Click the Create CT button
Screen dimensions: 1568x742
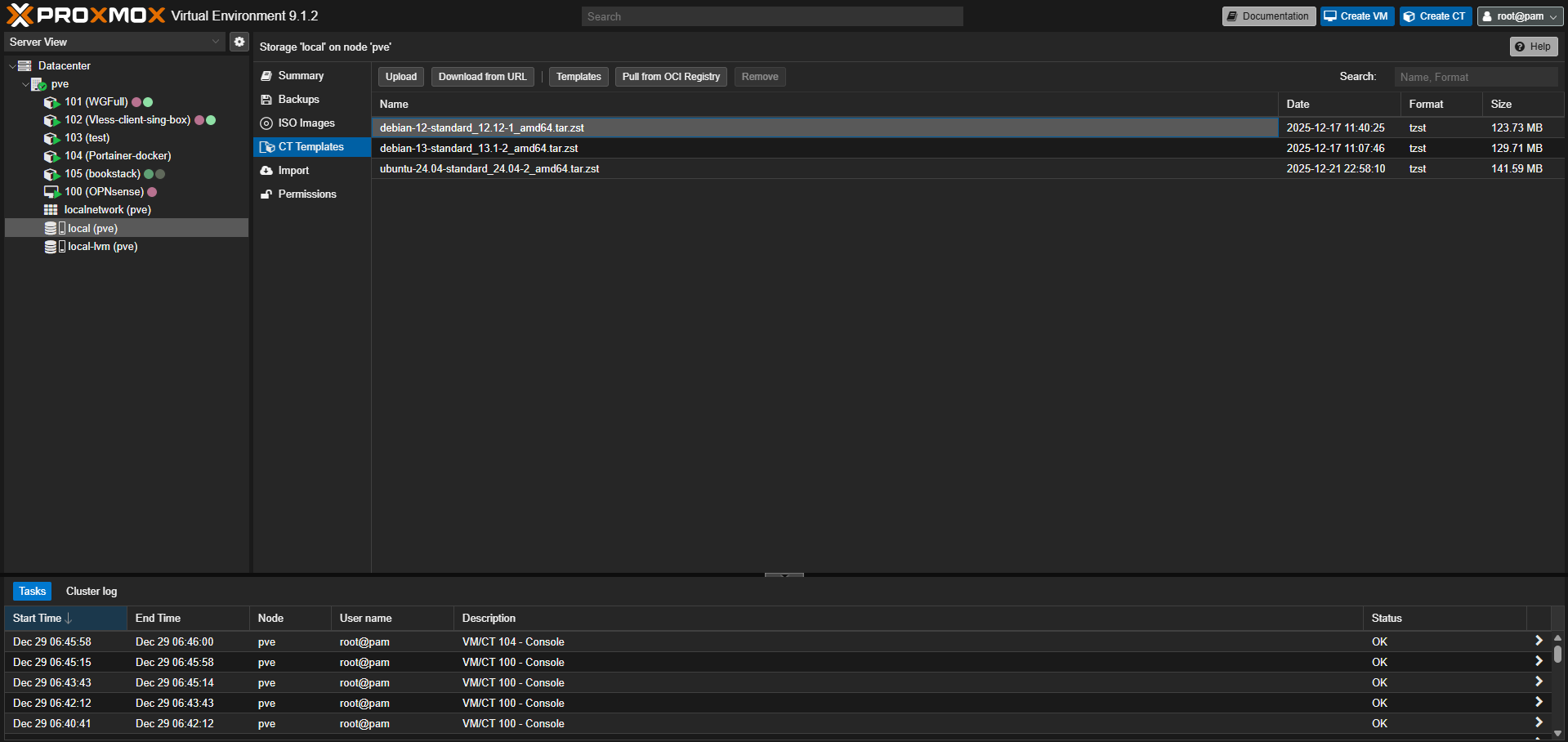tap(1436, 16)
